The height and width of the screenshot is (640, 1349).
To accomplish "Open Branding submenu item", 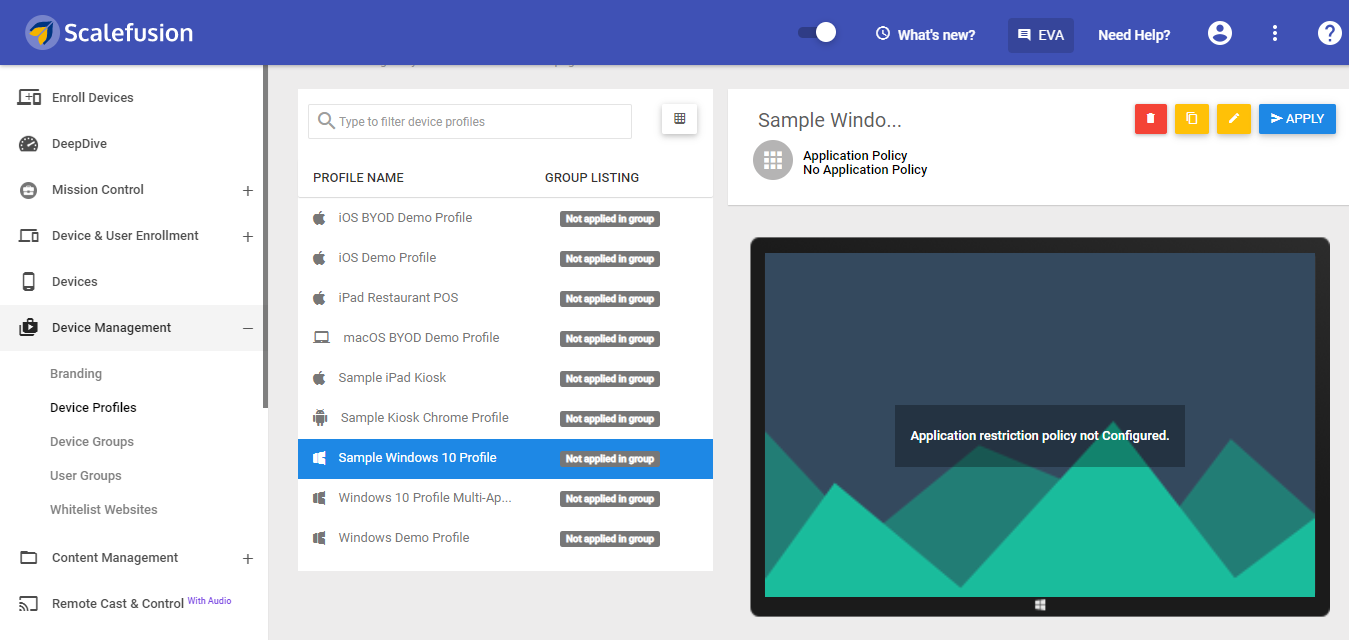I will pyautogui.click(x=76, y=373).
